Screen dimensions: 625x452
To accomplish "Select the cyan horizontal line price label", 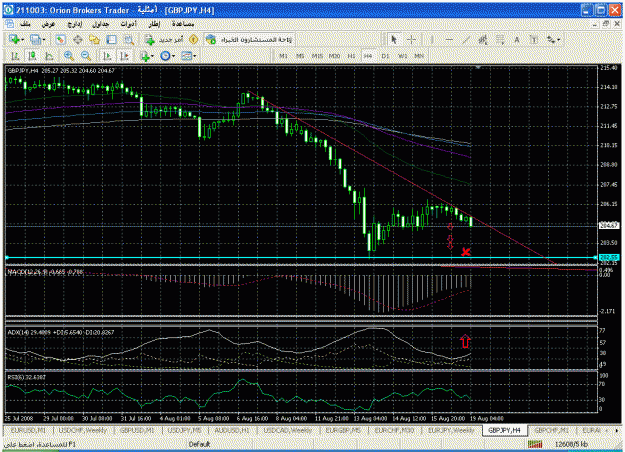I will click(x=608, y=258).
